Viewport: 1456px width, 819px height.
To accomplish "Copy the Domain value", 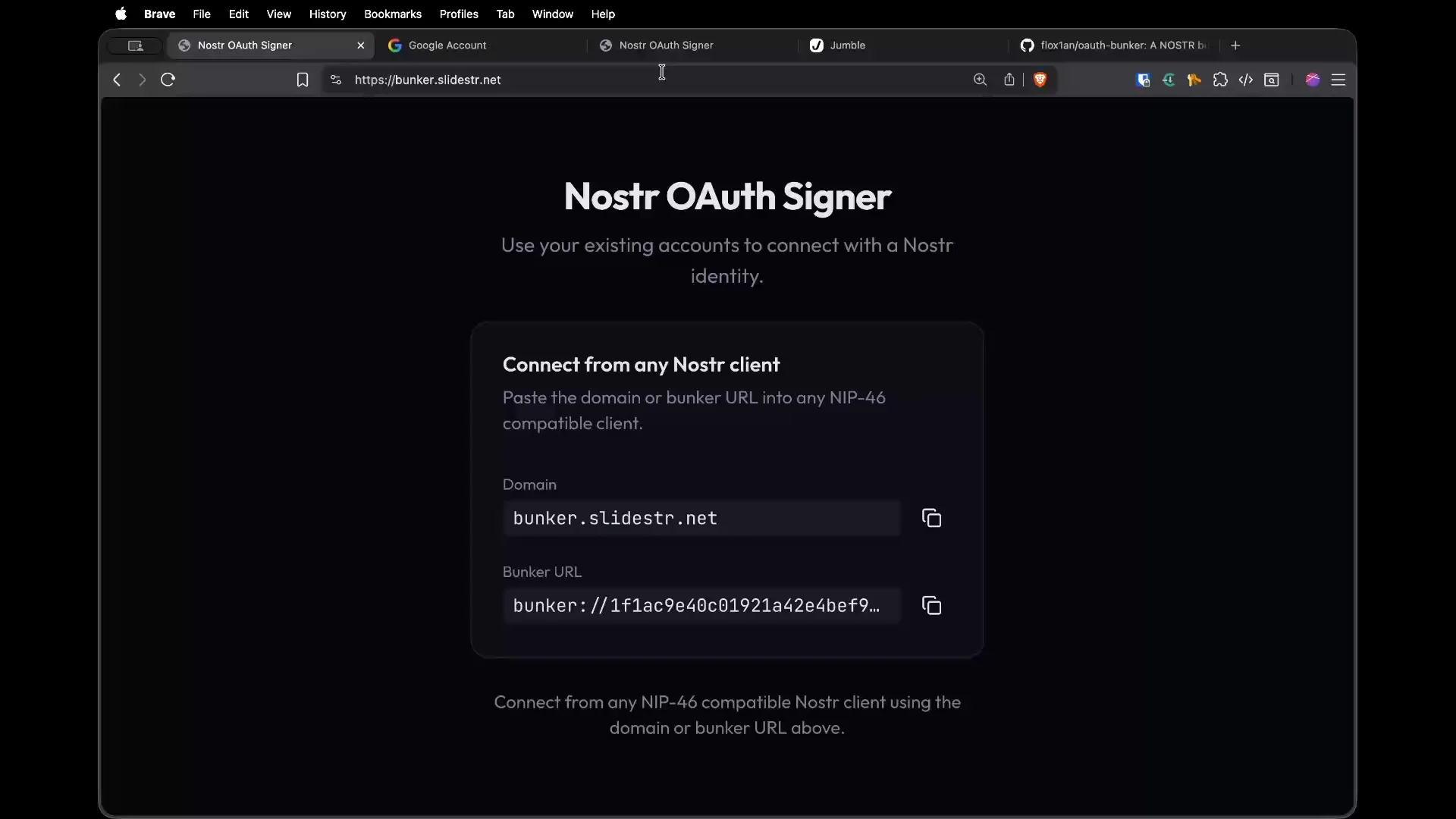I will (x=931, y=518).
